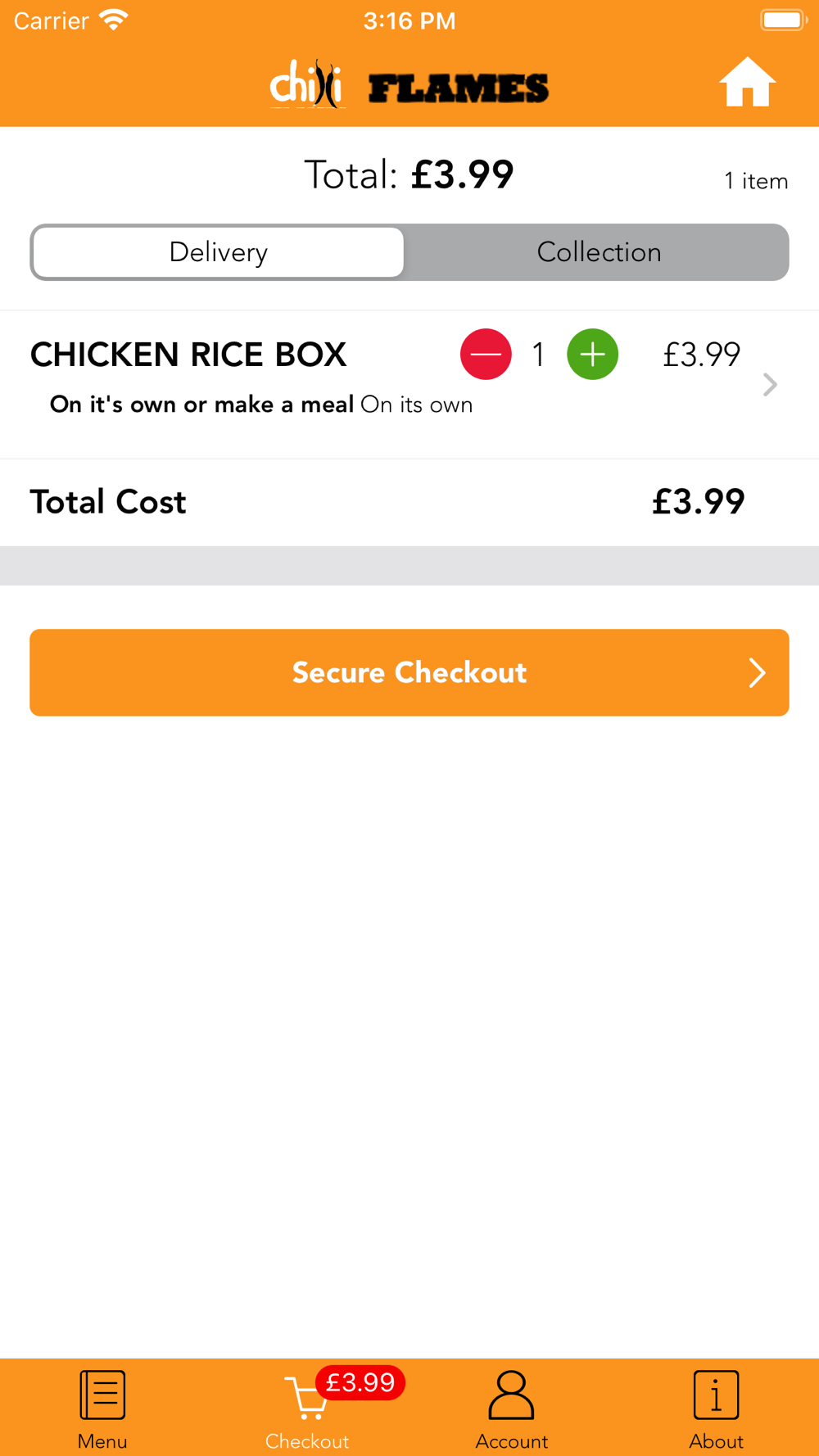Tap the Wi-Fi status icon

click(114, 20)
